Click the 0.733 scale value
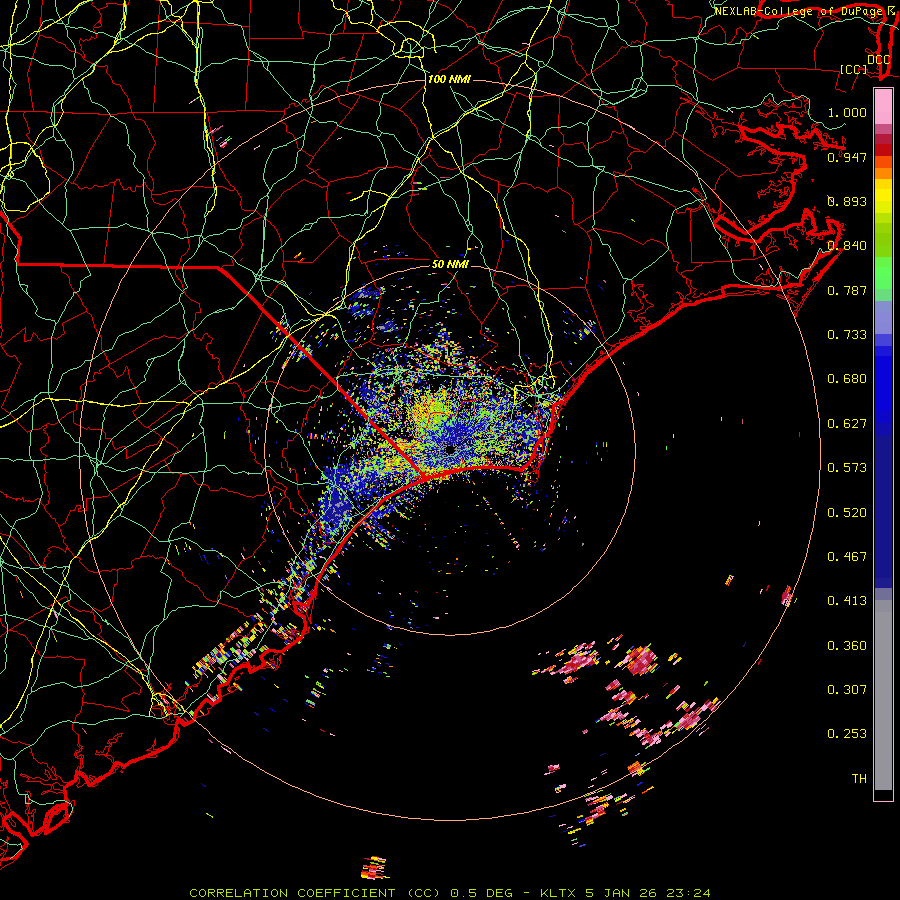Image resolution: width=900 pixels, height=900 pixels. (847, 335)
